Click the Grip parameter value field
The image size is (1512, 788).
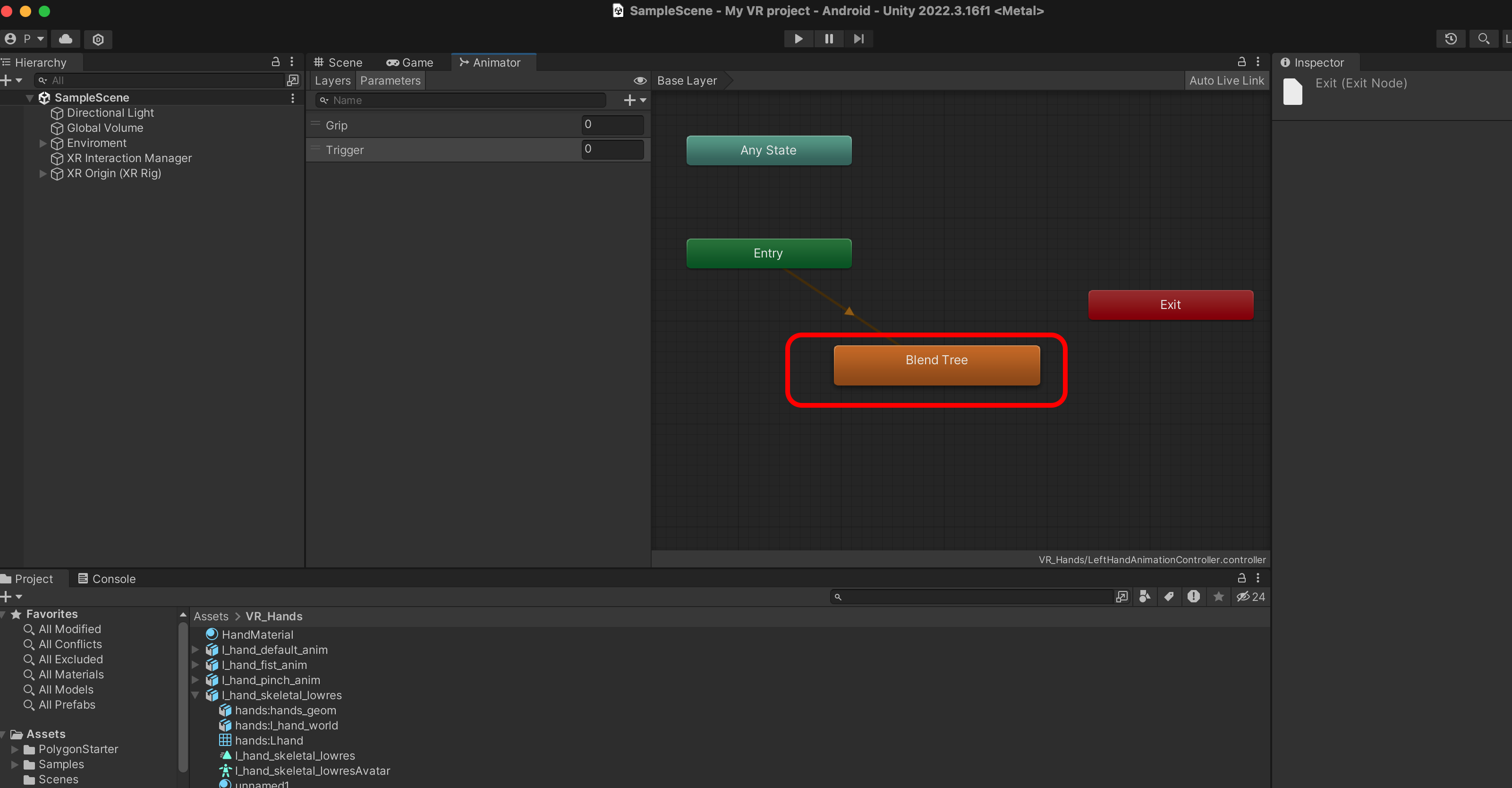point(612,124)
